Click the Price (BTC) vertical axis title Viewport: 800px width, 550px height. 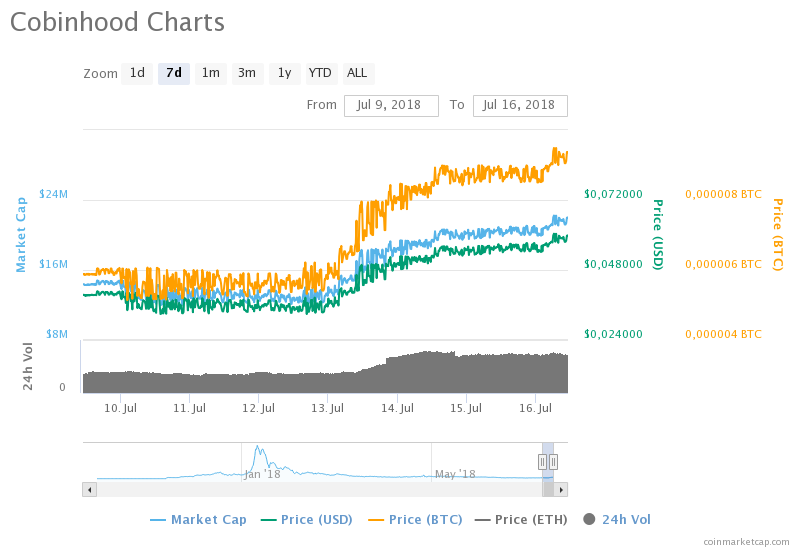tap(778, 235)
